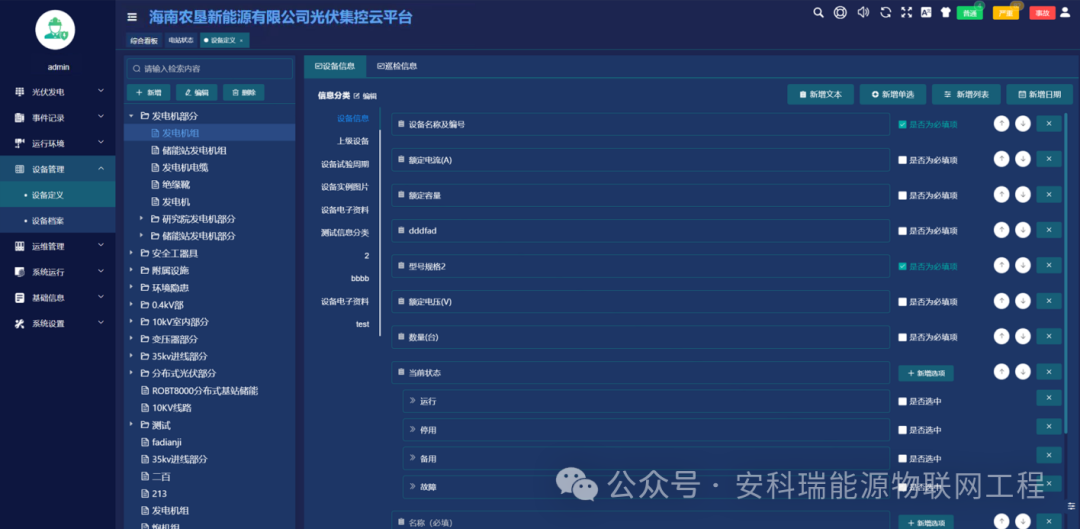The height and width of the screenshot is (529, 1080).
Task: Uncheck required for 型号规格2
Action: pos(902,266)
